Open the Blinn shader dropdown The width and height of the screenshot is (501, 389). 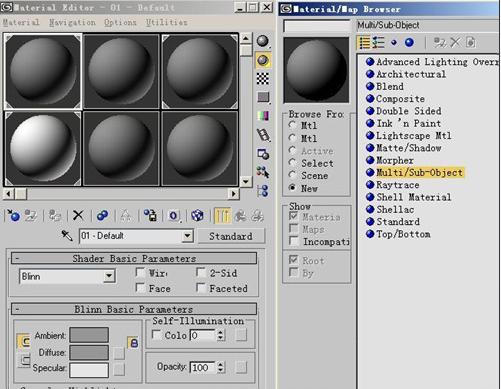[67, 276]
